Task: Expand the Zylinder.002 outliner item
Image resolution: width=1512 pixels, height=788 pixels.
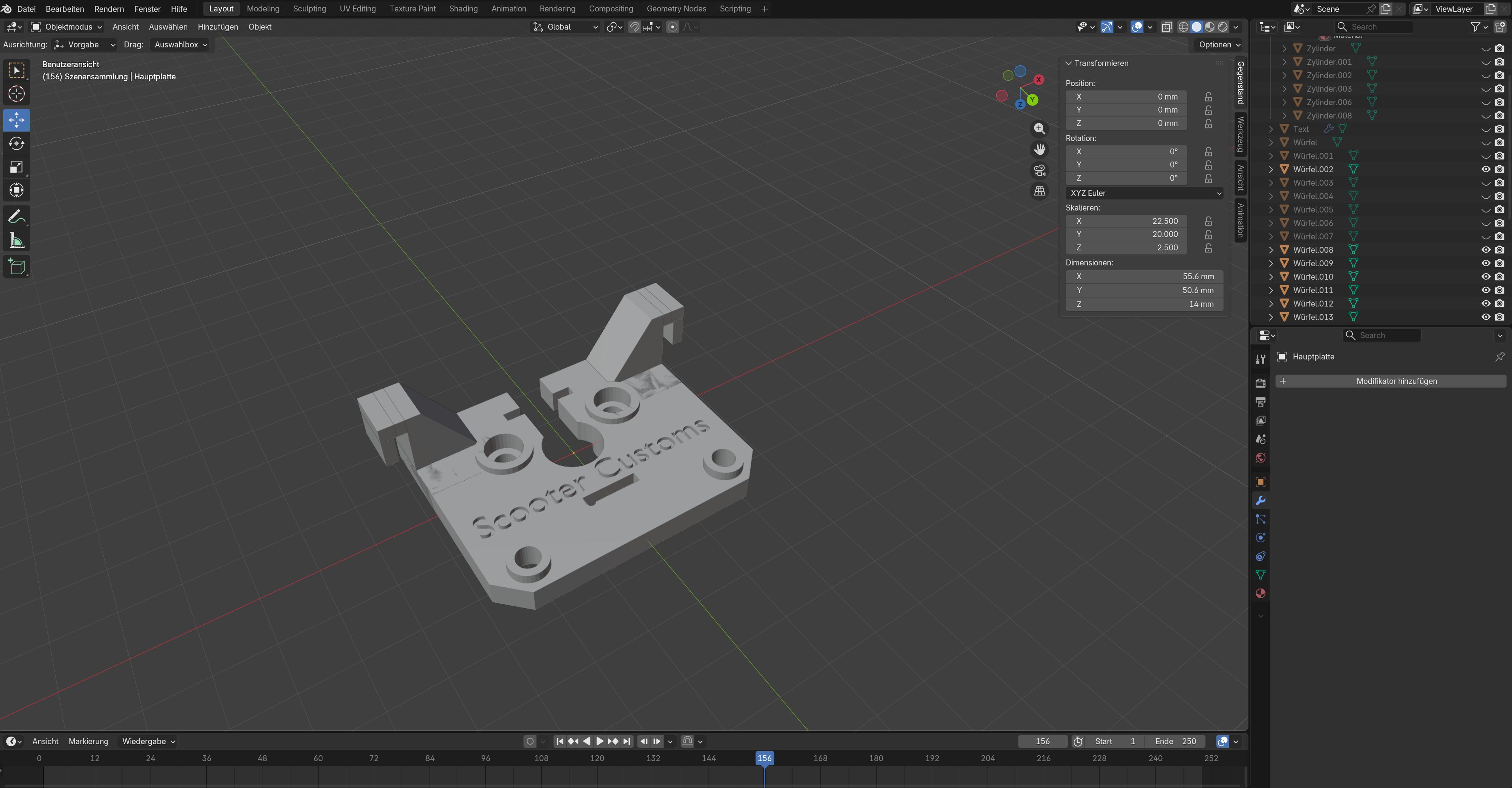Action: click(1284, 76)
